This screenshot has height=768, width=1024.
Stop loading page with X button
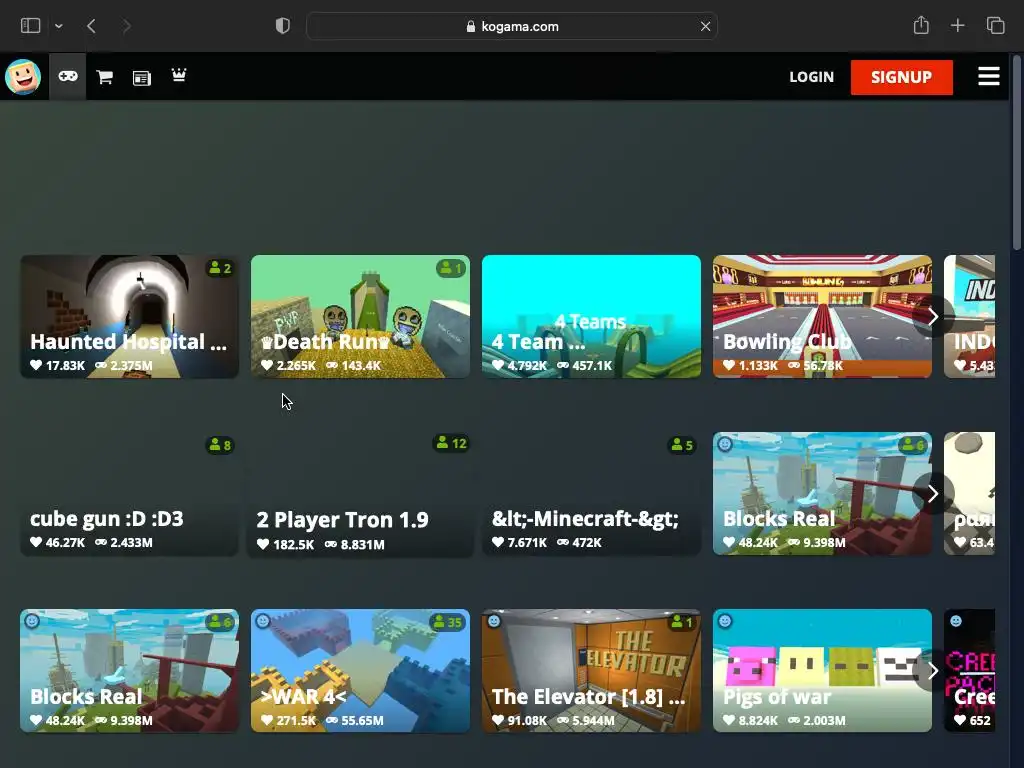pyautogui.click(x=705, y=26)
